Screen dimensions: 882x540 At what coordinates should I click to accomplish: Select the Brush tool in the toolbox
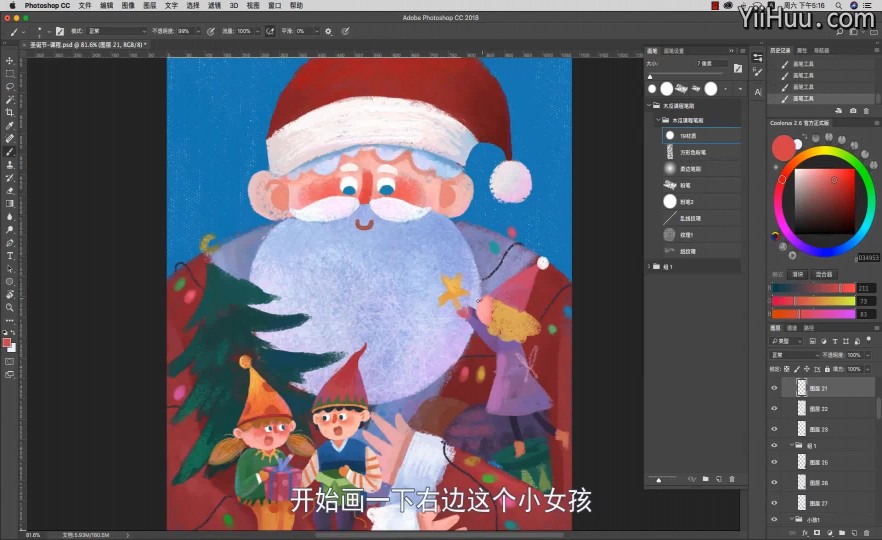(x=10, y=152)
